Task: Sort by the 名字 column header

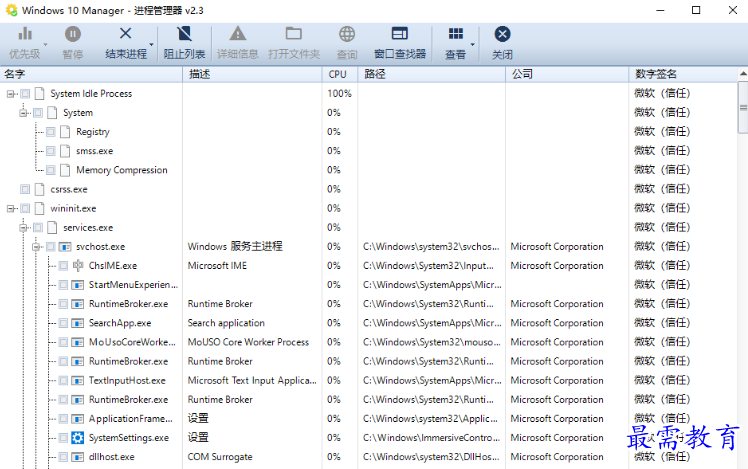Action: [91, 74]
